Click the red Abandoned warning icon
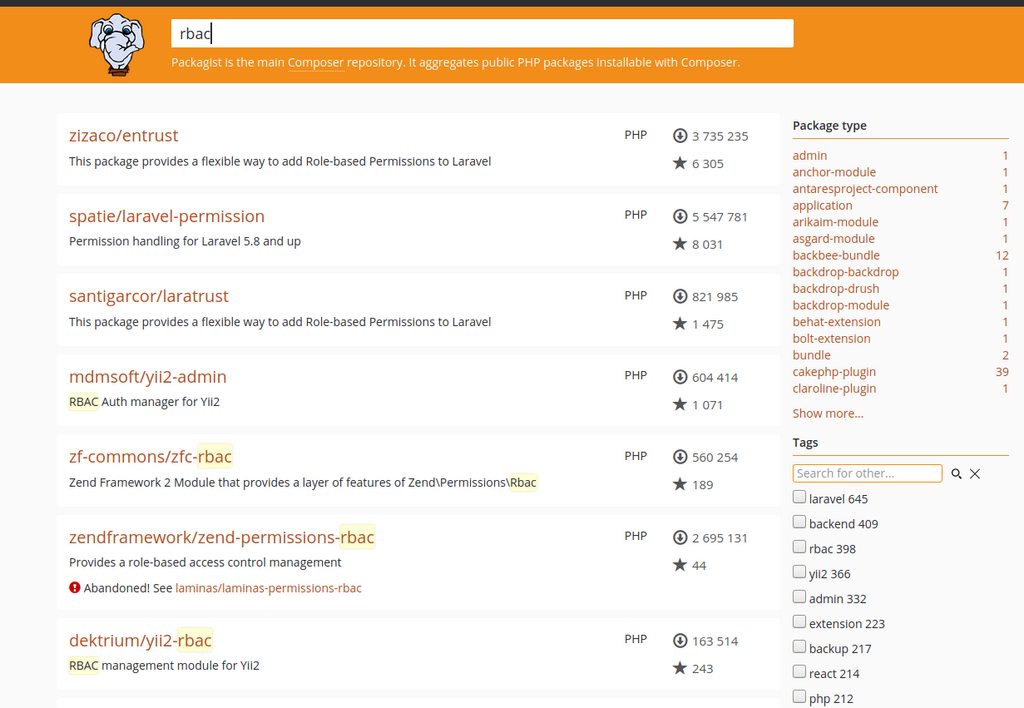1024x708 pixels. click(x=75, y=587)
